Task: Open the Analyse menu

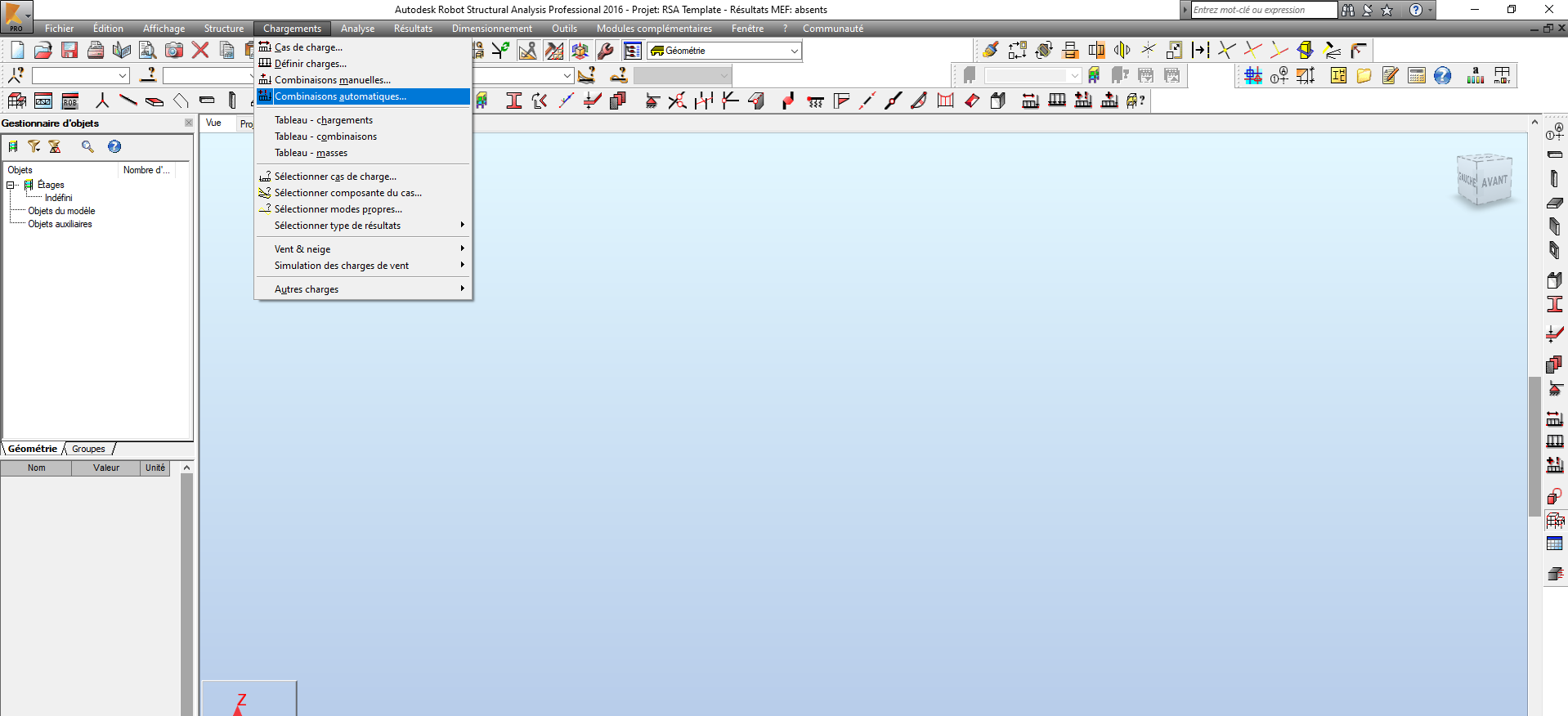Action: (x=357, y=29)
